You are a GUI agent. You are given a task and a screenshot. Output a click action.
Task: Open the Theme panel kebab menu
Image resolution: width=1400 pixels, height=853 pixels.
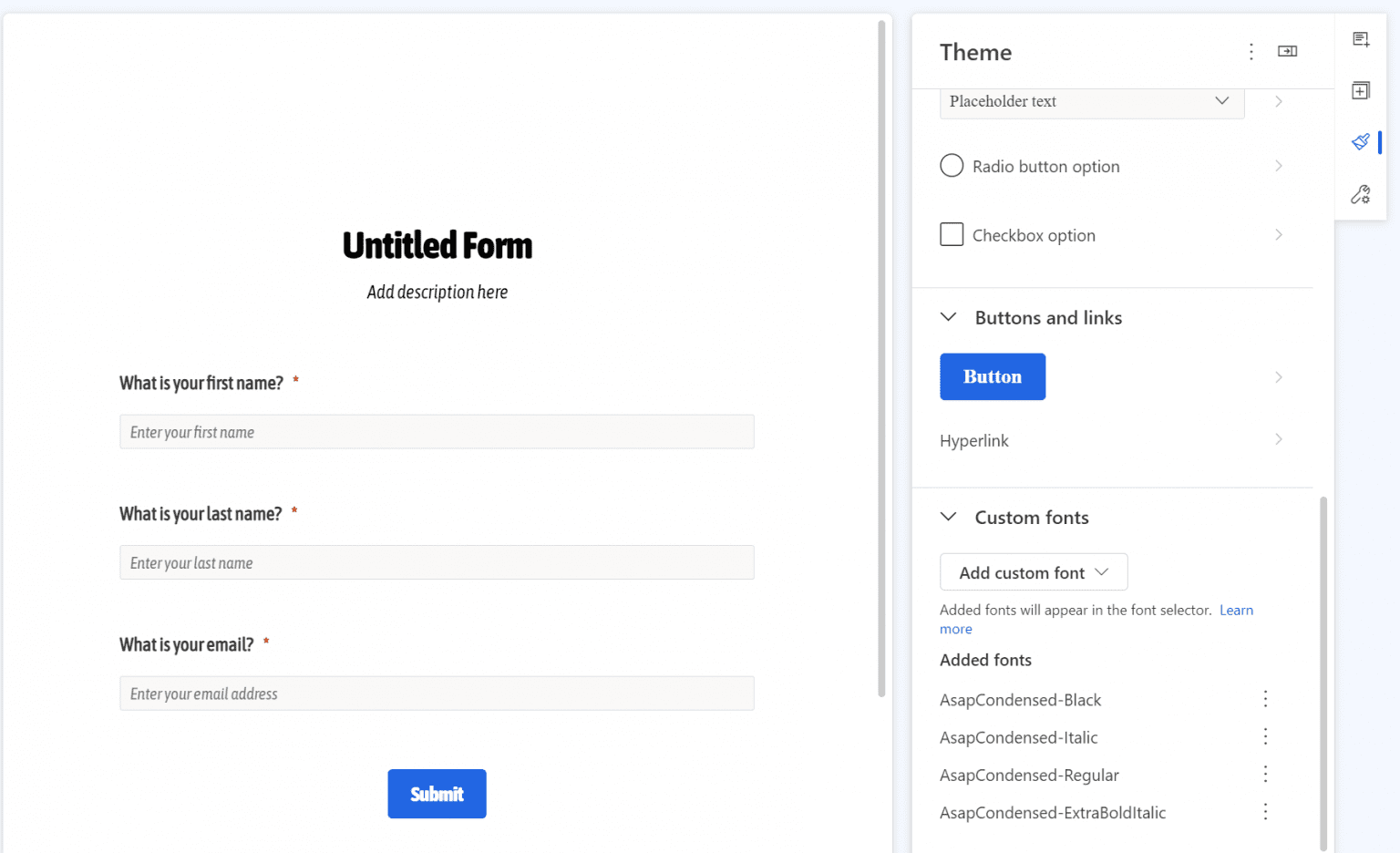[x=1251, y=52]
